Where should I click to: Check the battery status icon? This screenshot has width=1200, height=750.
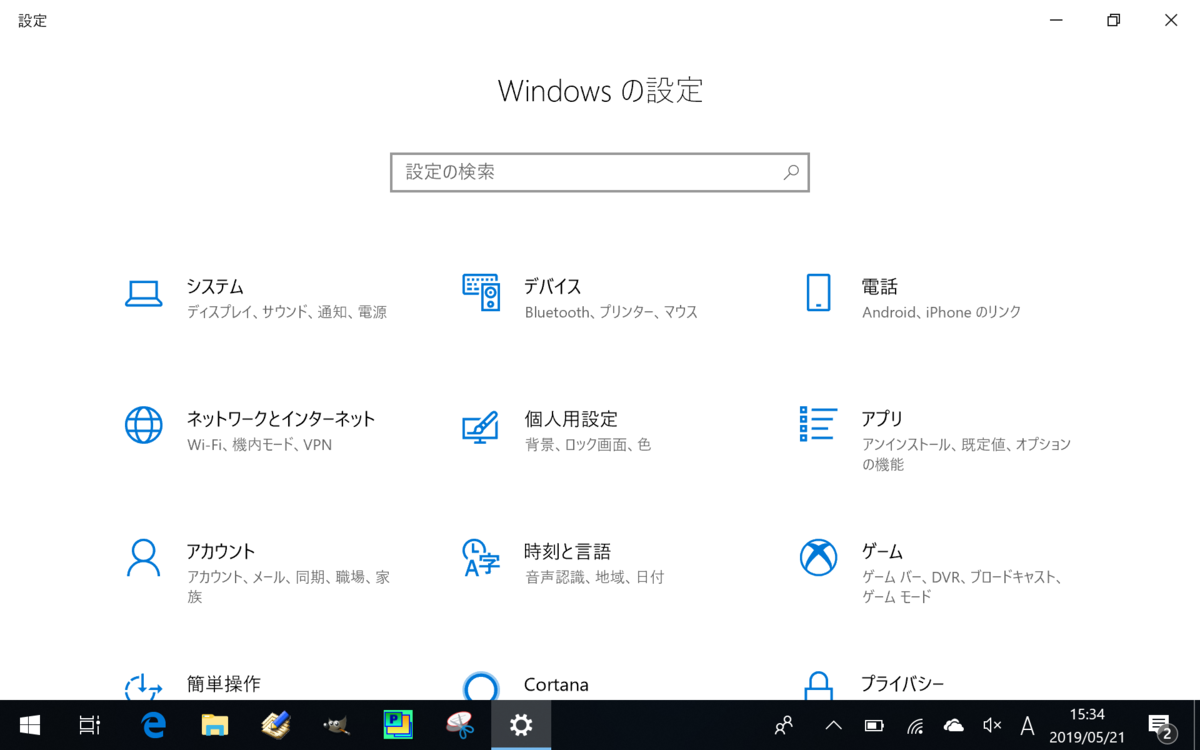(874, 725)
